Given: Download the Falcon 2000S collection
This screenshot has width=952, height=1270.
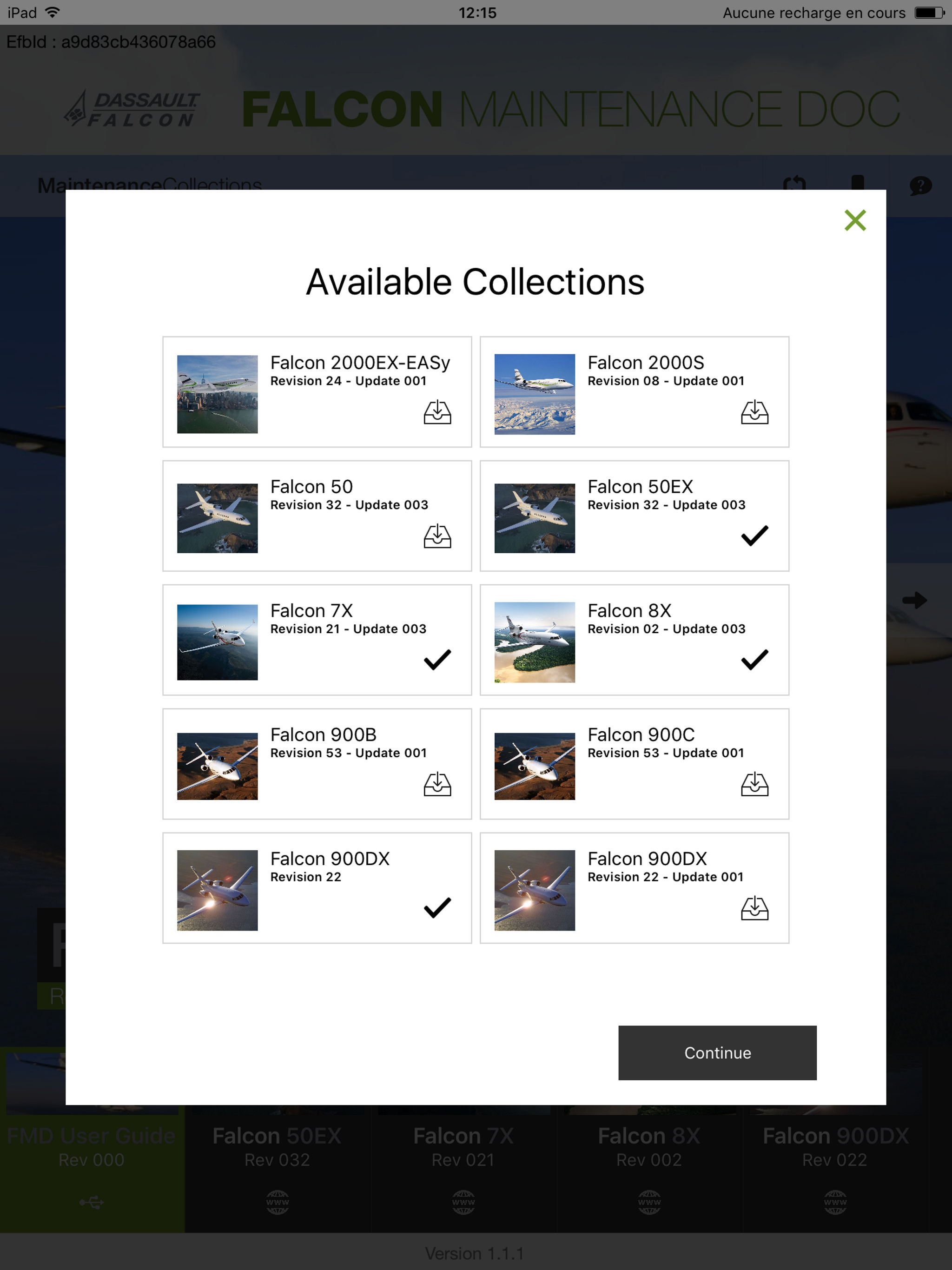Looking at the screenshot, I should pyautogui.click(x=754, y=412).
